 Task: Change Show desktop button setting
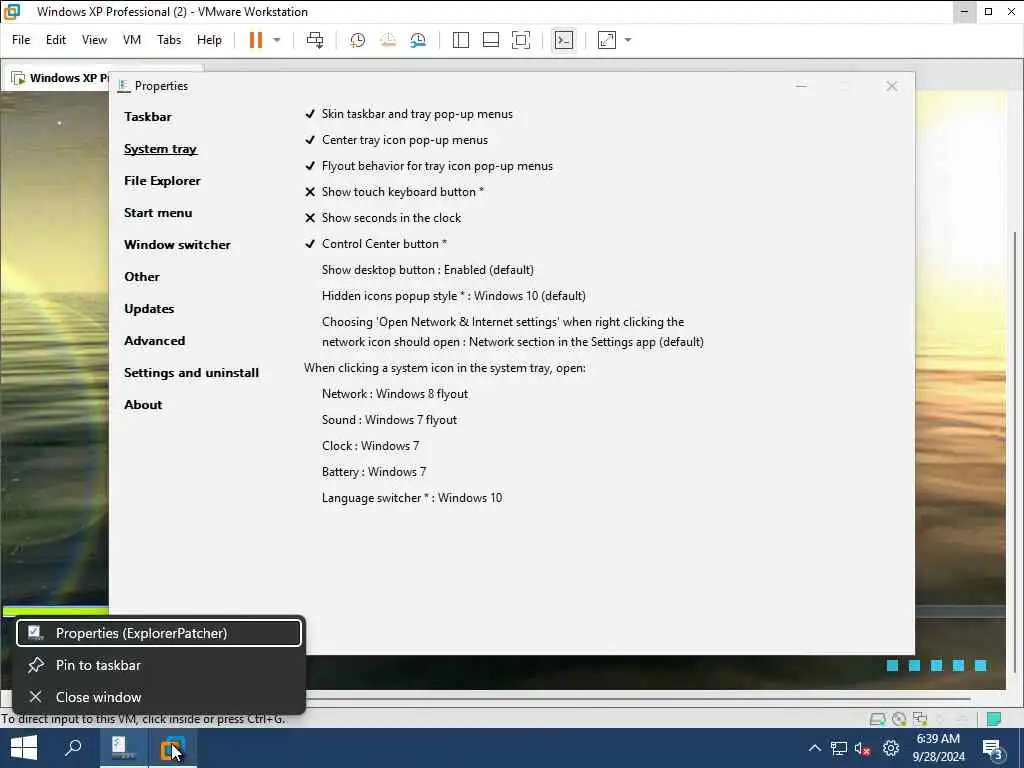tap(428, 270)
